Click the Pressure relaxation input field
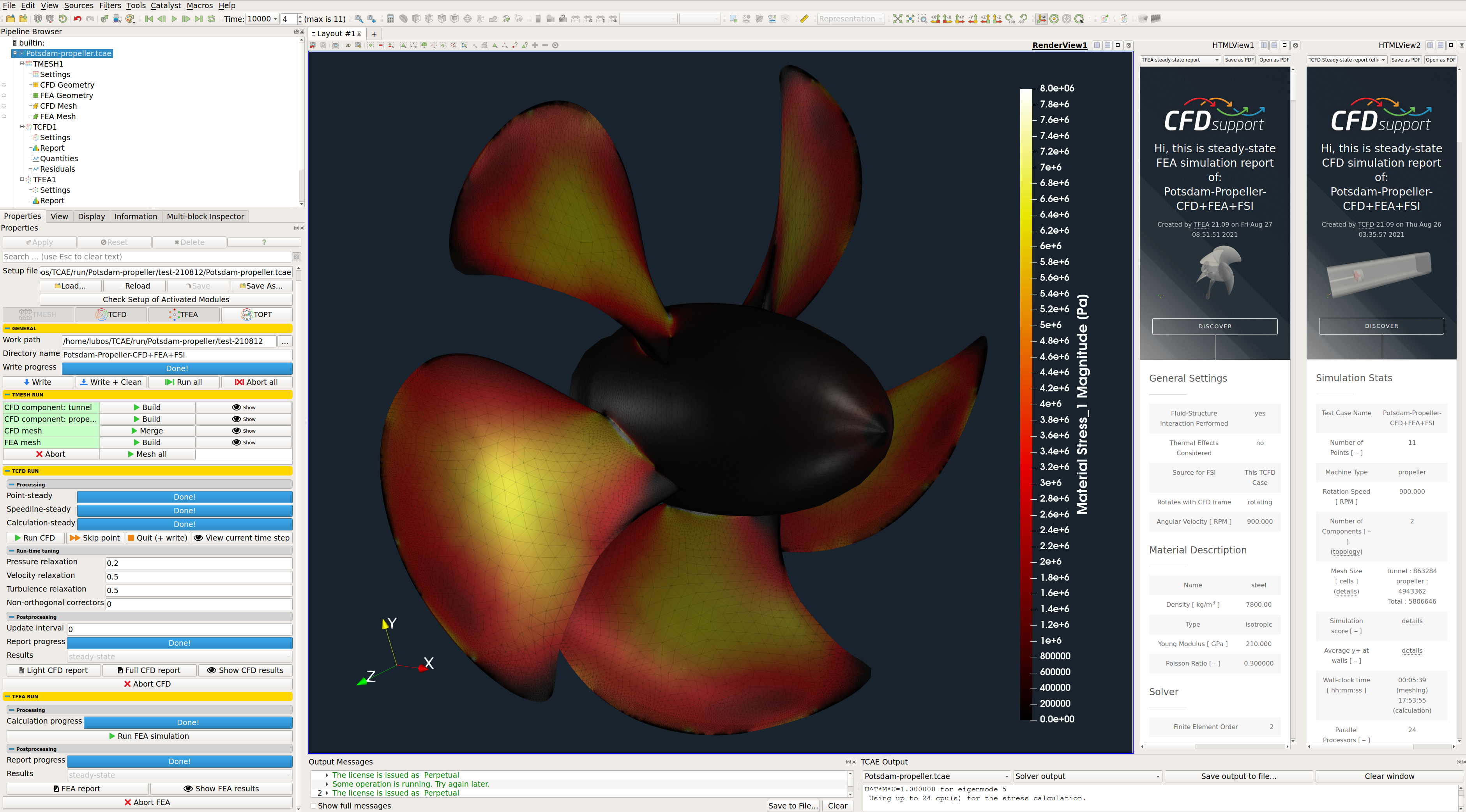The width and height of the screenshot is (1466, 812). pyautogui.click(x=199, y=564)
